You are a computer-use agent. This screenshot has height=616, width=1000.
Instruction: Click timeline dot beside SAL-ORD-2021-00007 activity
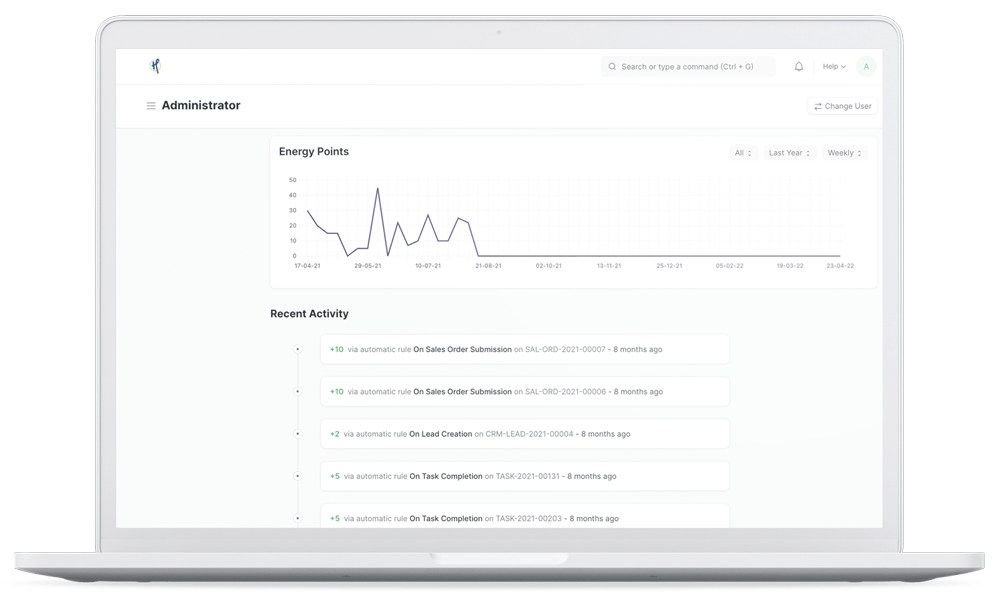point(297,350)
